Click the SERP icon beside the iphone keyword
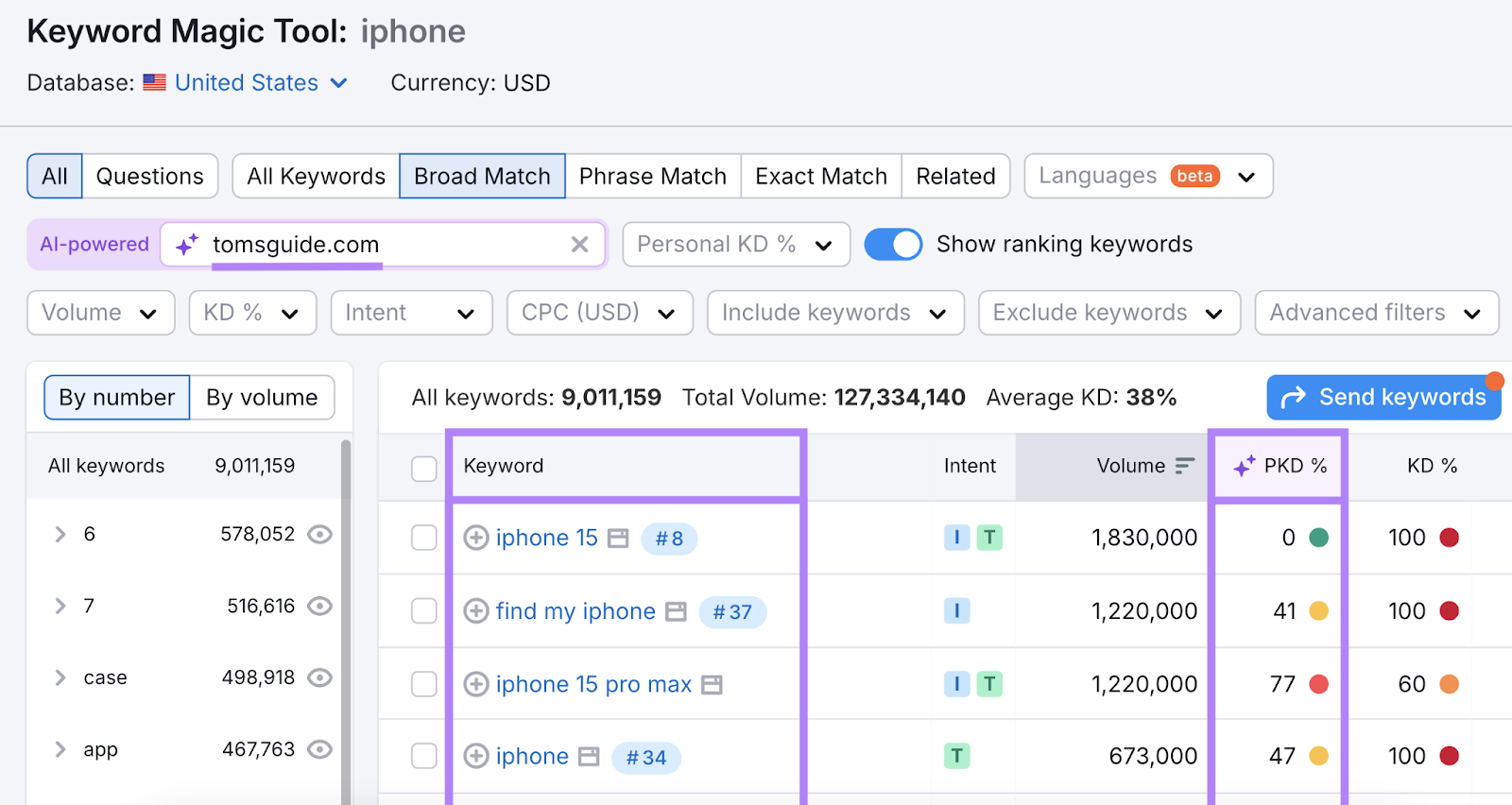Screen dimensions: 1512x805 [x=589, y=757]
